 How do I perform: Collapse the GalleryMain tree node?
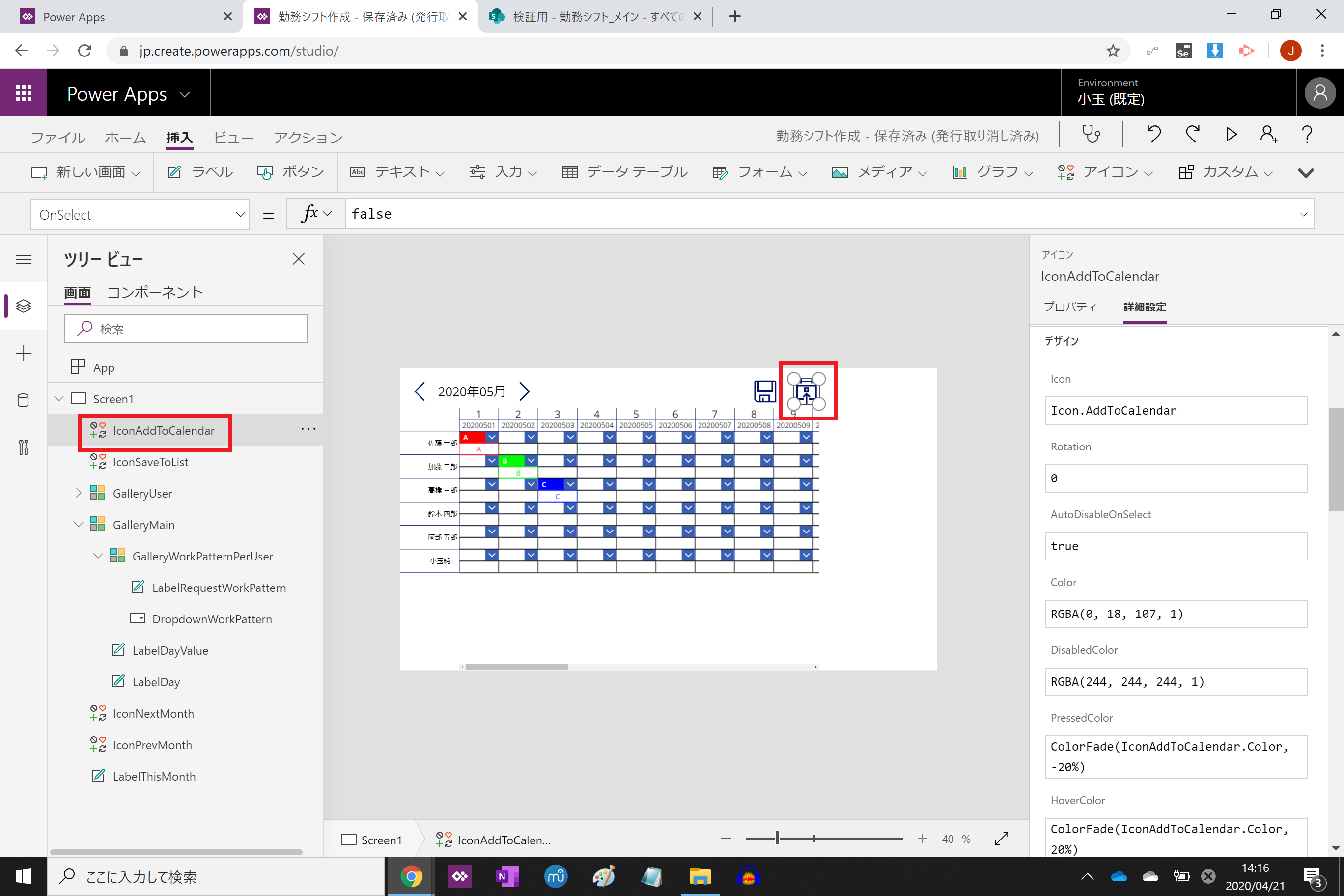[x=79, y=525]
